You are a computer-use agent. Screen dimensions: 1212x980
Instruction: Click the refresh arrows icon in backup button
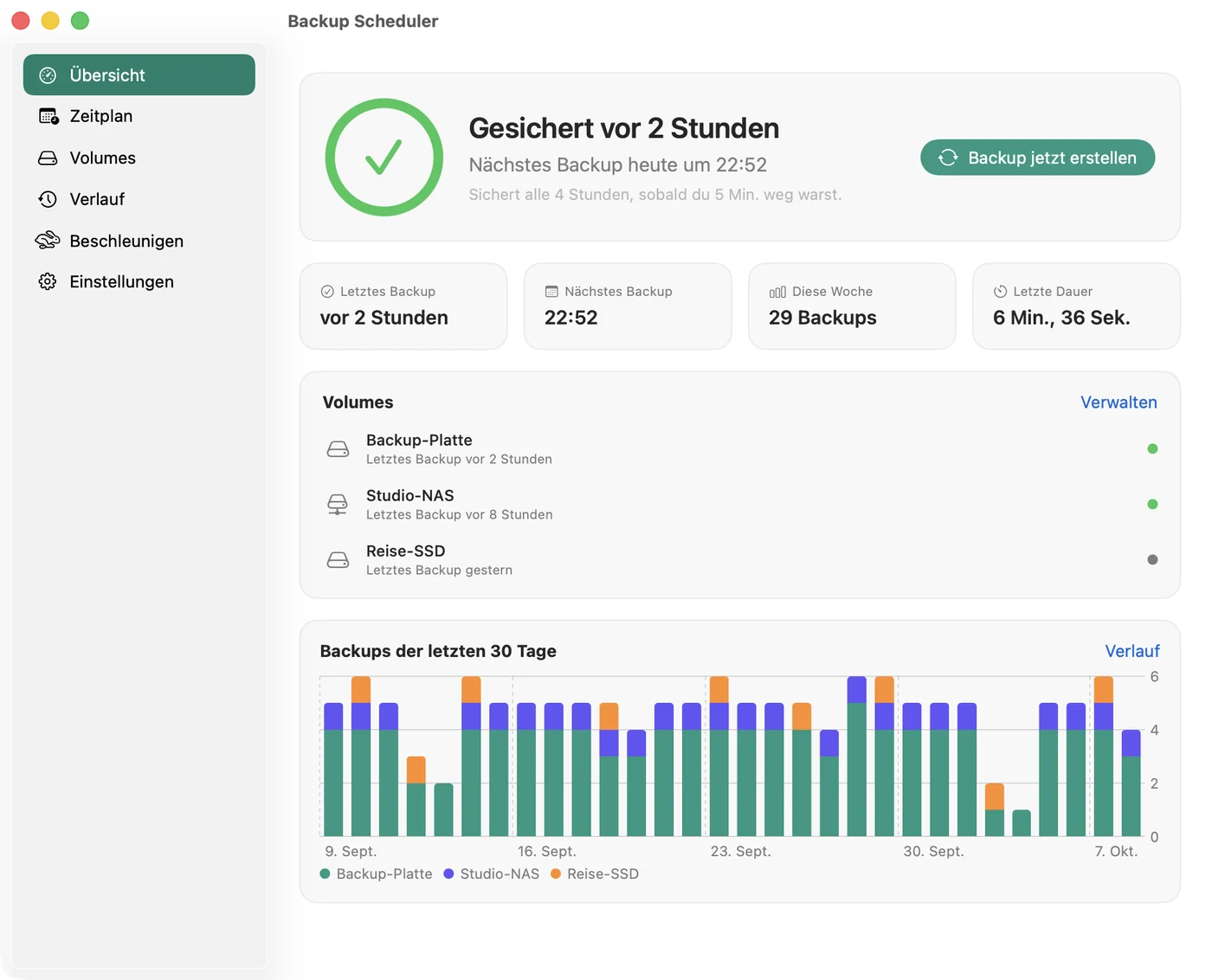coord(948,158)
